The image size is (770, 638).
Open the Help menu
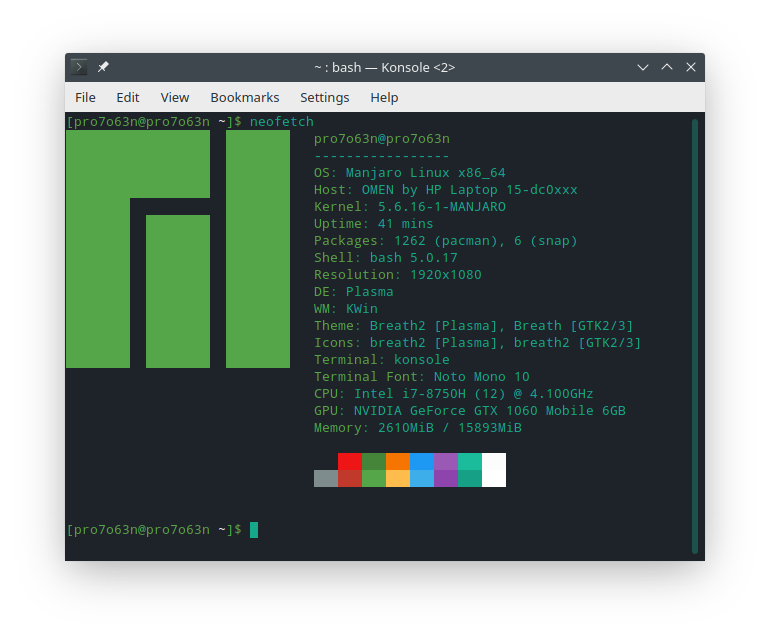coord(384,97)
